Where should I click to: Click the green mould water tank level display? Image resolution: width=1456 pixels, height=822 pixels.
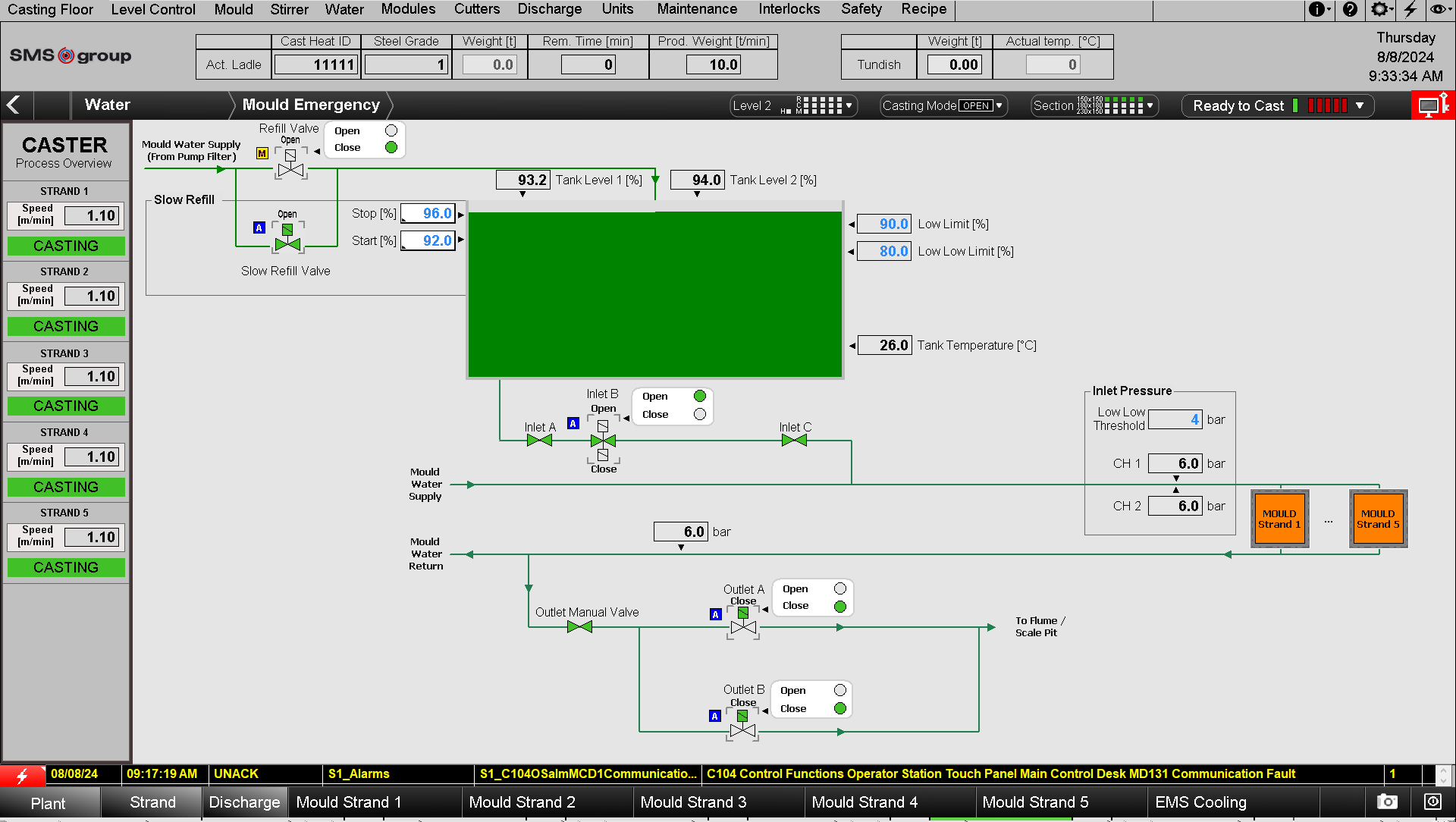pyautogui.click(x=655, y=294)
